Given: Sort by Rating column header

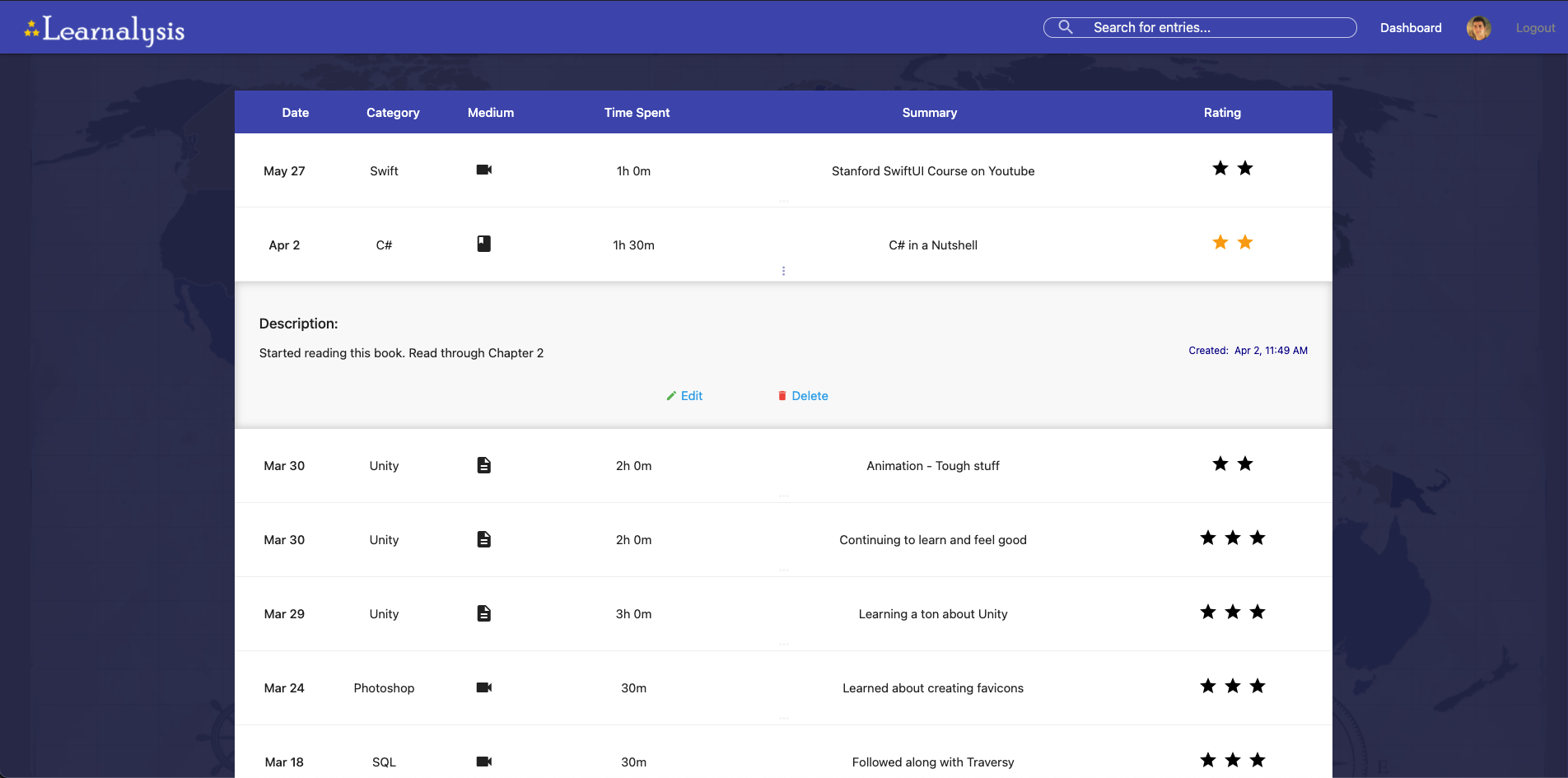Looking at the screenshot, I should click(1222, 113).
